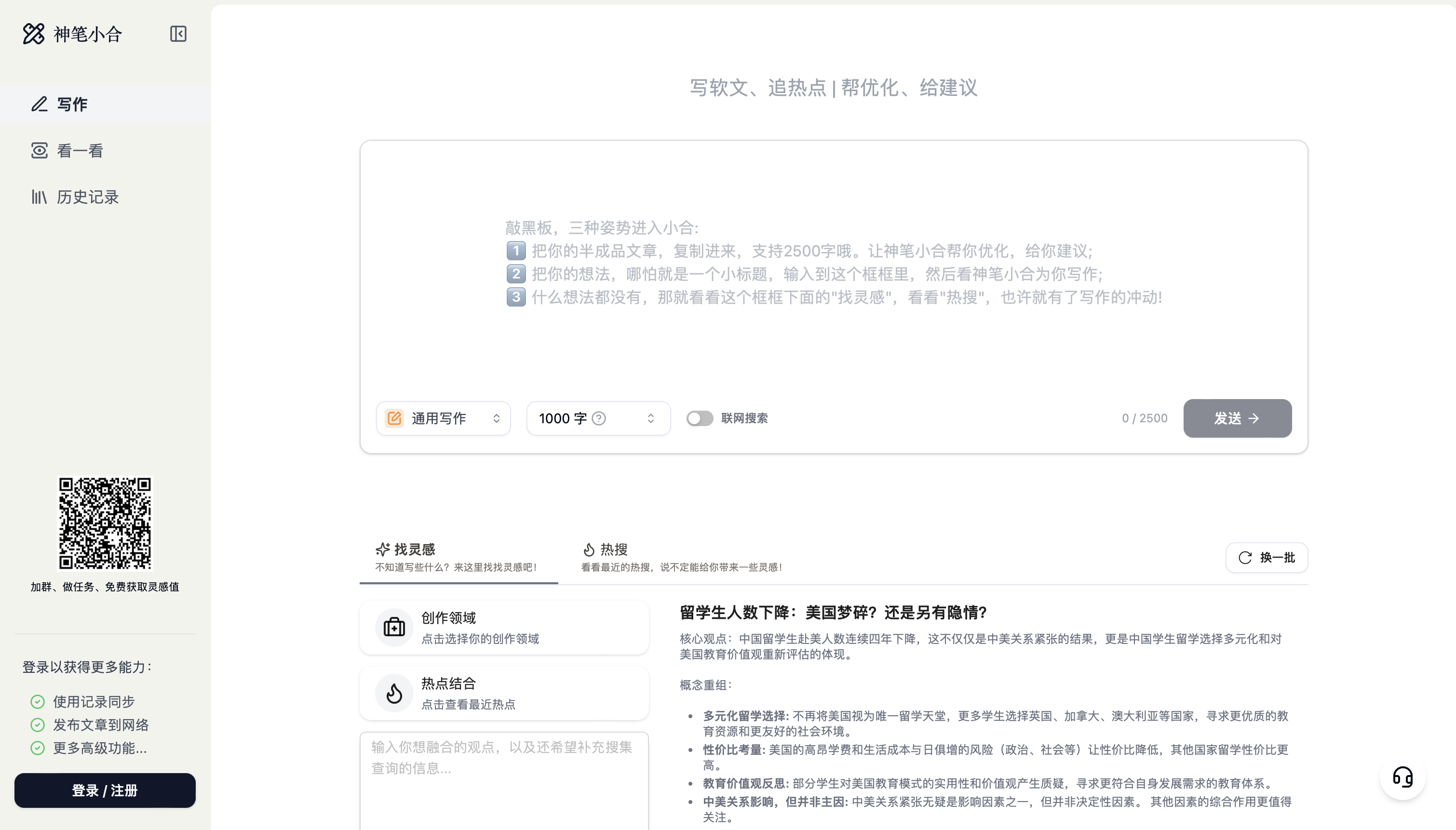Click the 发布文章到网络 text
This screenshot has width=1456, height=830.
tap(101, 724)
